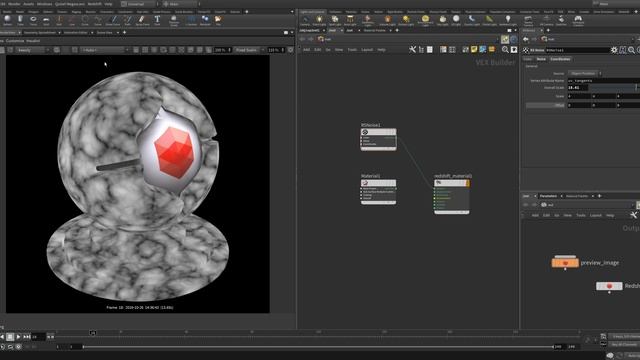Switch to the Noise parameter tab

541,59
